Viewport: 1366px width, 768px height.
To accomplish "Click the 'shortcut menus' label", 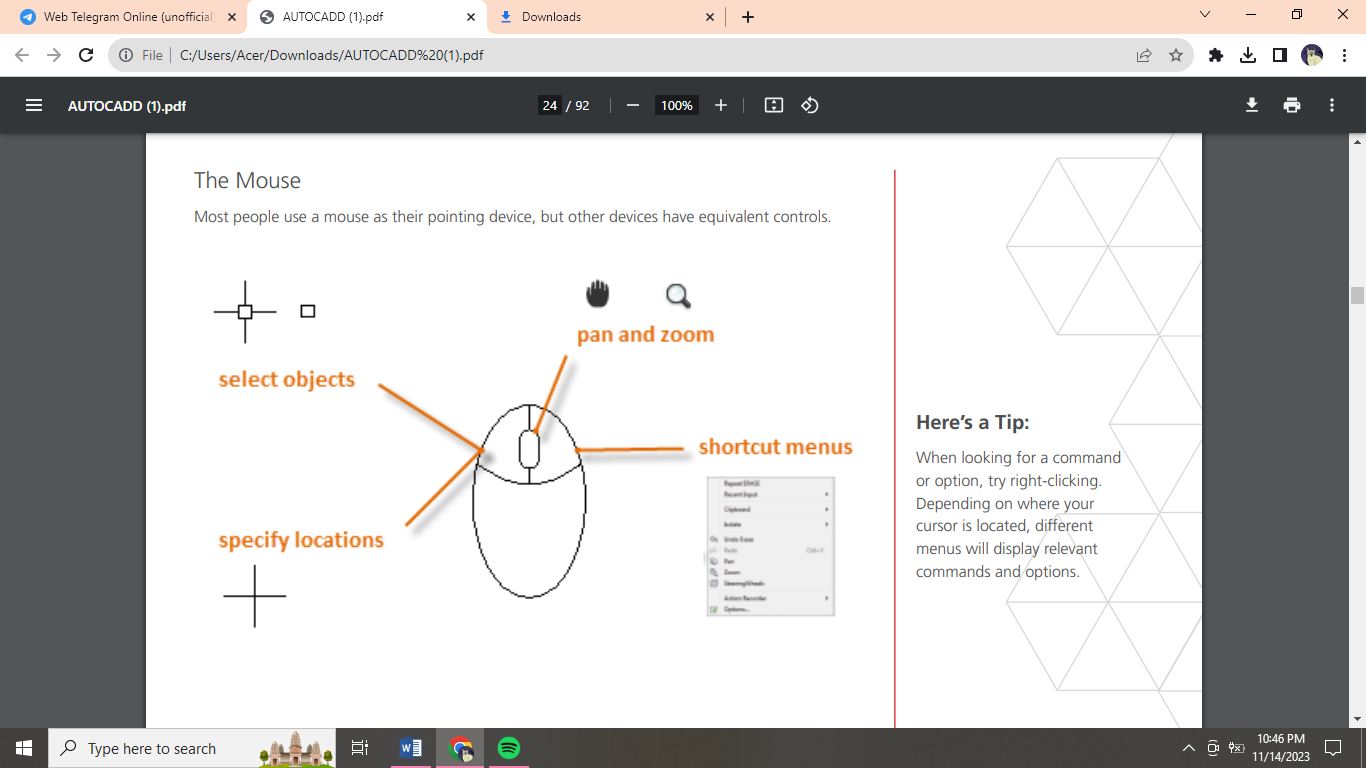I will click(x=776, y=447).
